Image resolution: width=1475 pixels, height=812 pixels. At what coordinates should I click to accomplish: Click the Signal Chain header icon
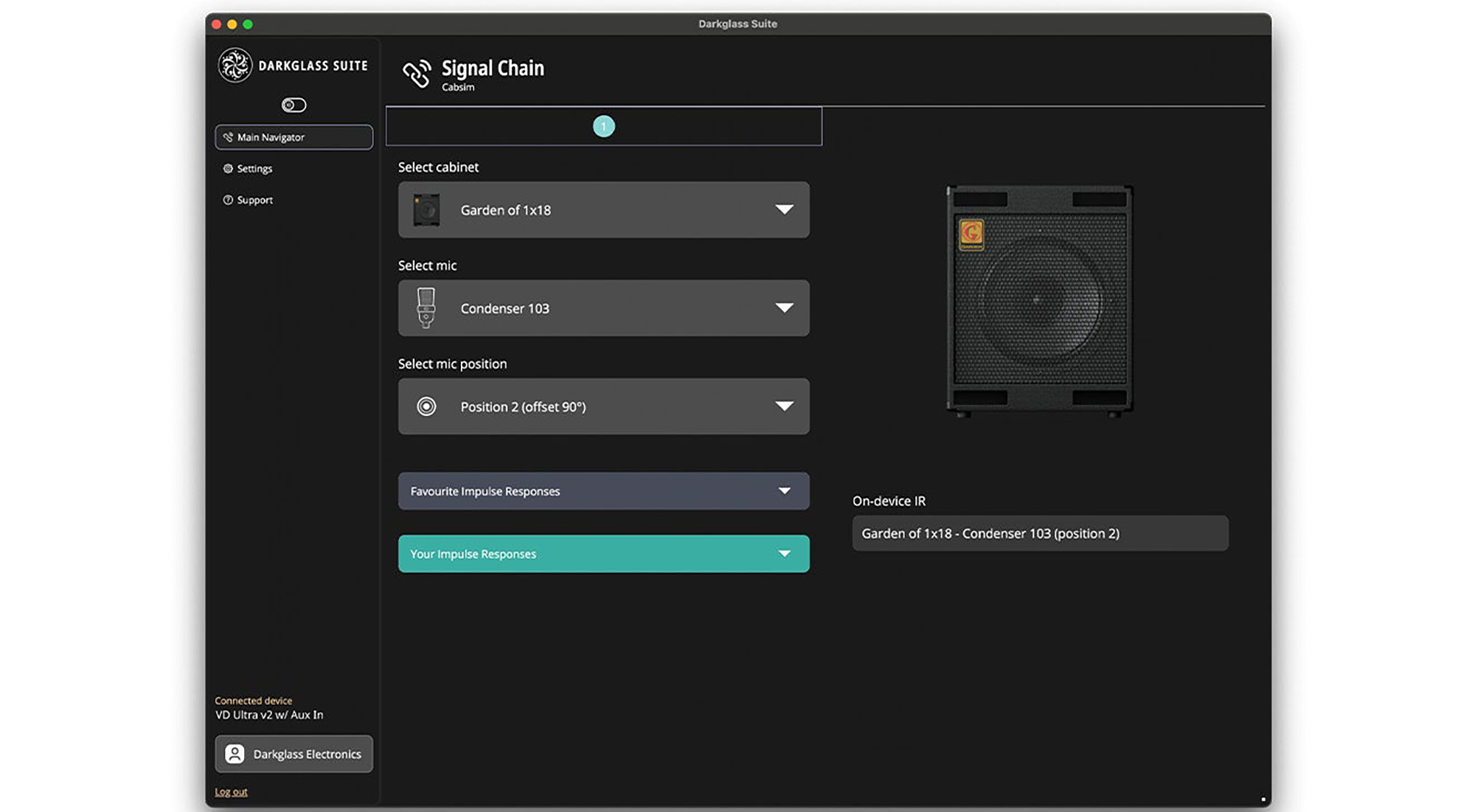tap(417, 74)
